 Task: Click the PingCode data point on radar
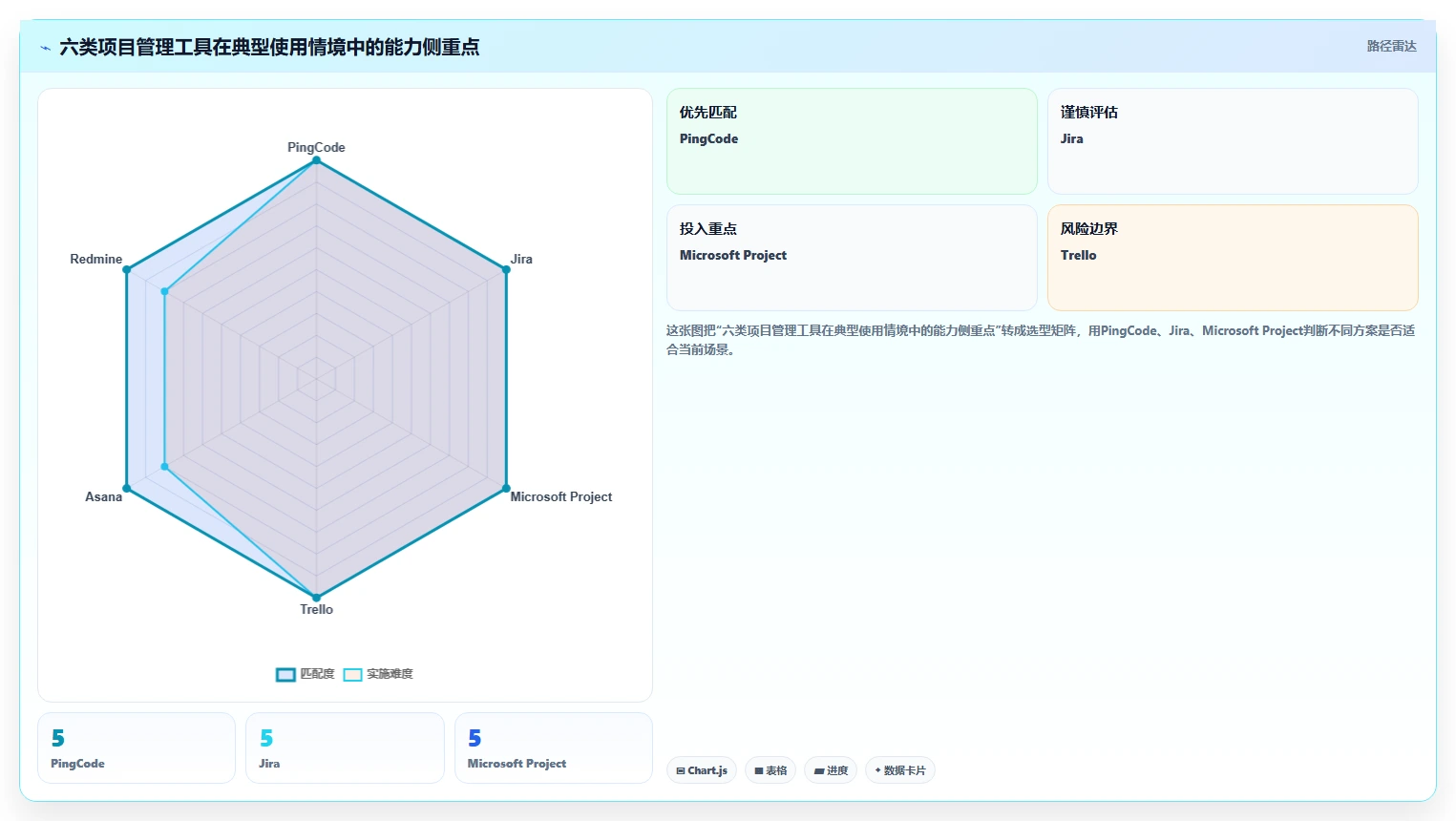click(x=316, y=160)
